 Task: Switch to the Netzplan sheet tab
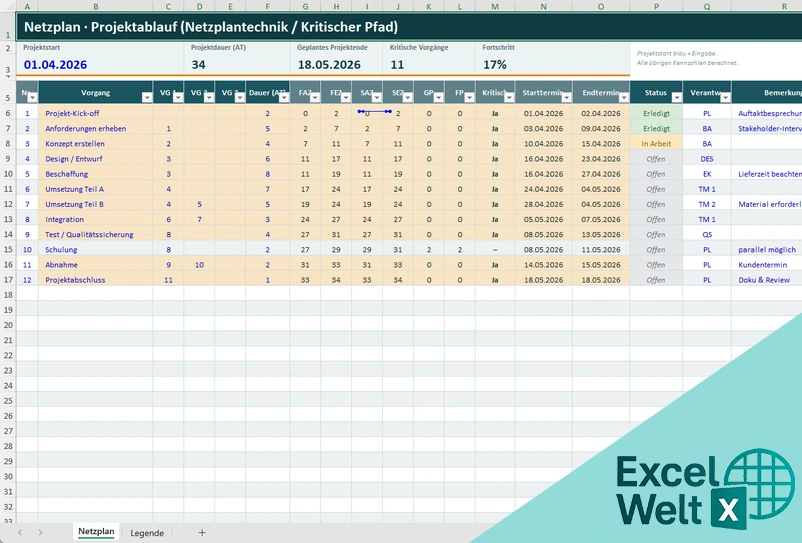click(x=96, y=532)
